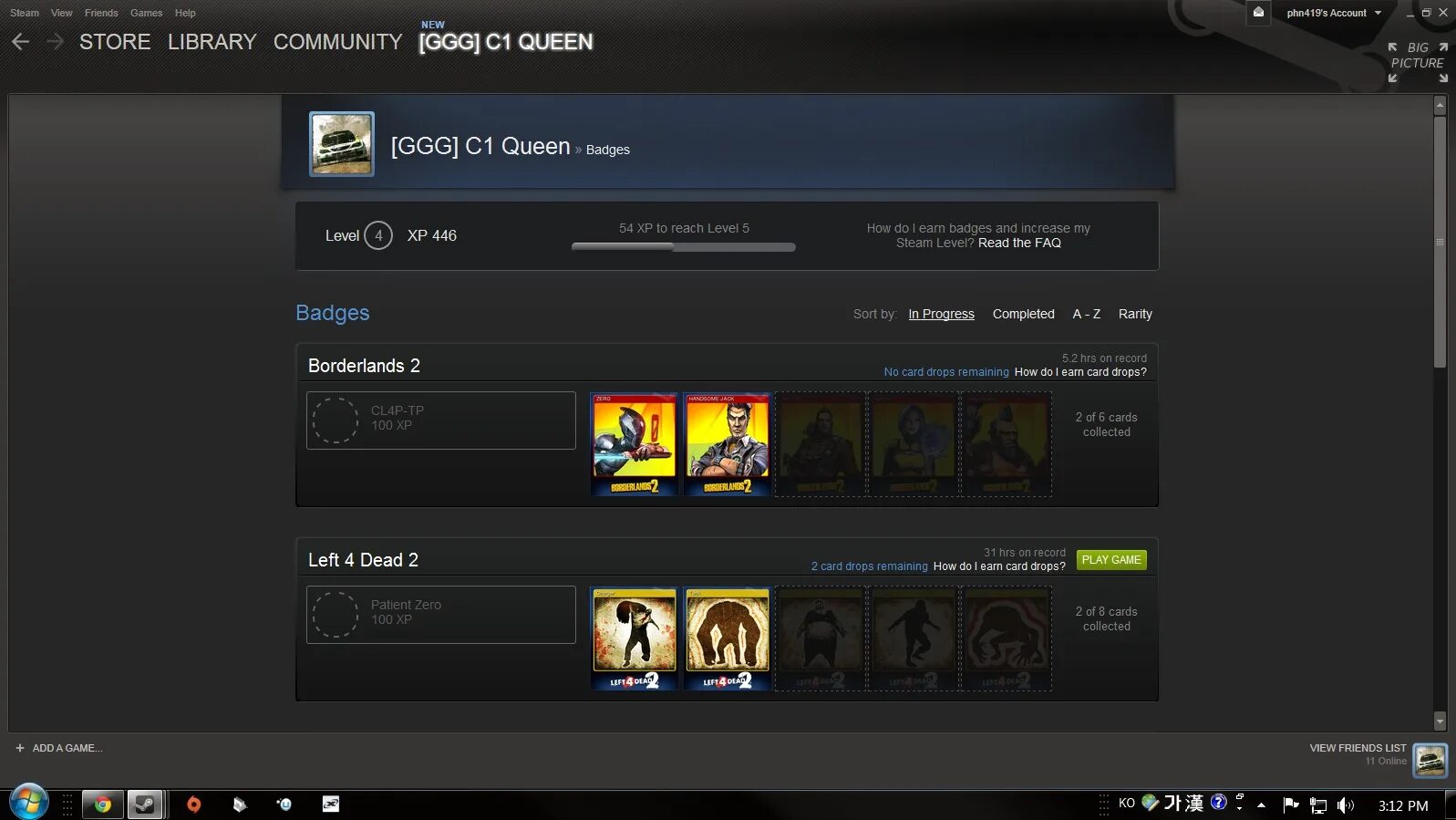Viewport: 1456px width, 820px height.
Task: Click the Patient Zero empty badge icon
Action: (336, 615)
